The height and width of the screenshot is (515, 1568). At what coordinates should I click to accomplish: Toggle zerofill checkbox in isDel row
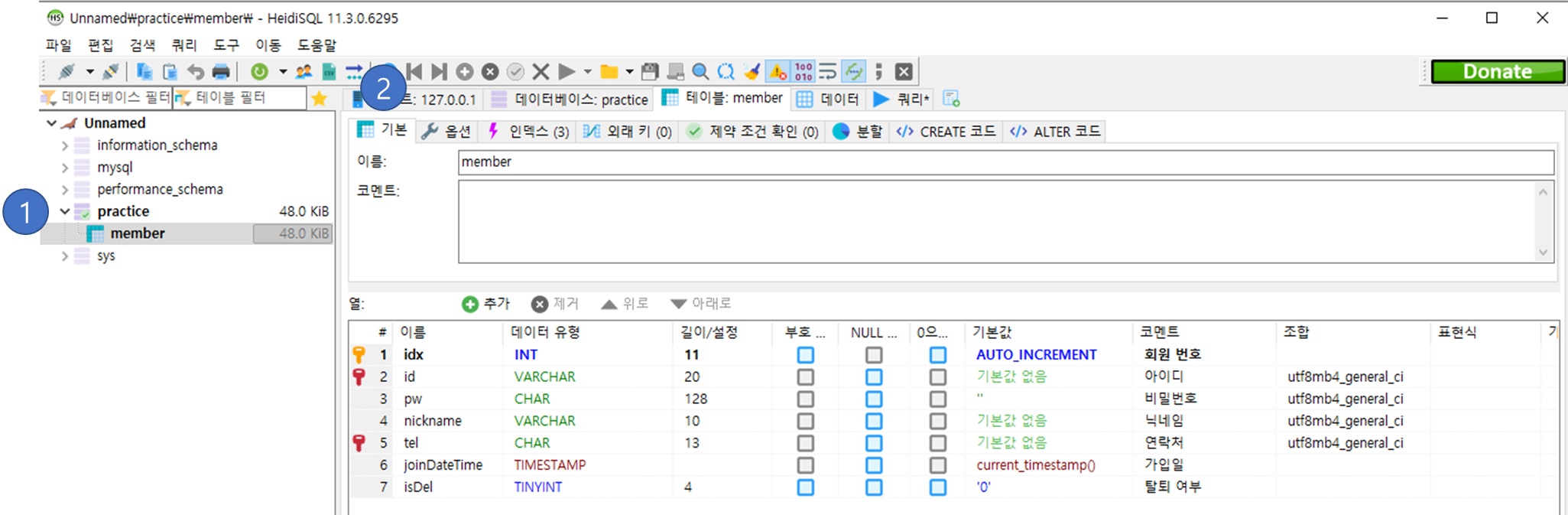938,487
